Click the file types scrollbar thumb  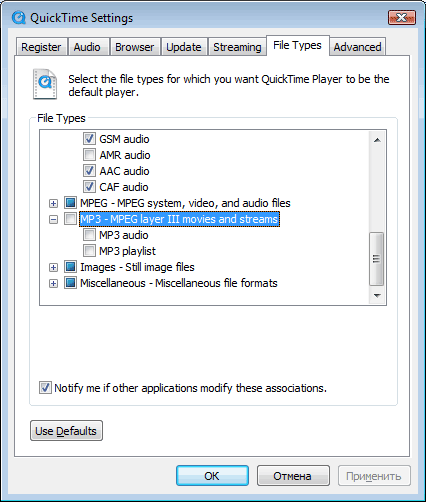point(377,259)
